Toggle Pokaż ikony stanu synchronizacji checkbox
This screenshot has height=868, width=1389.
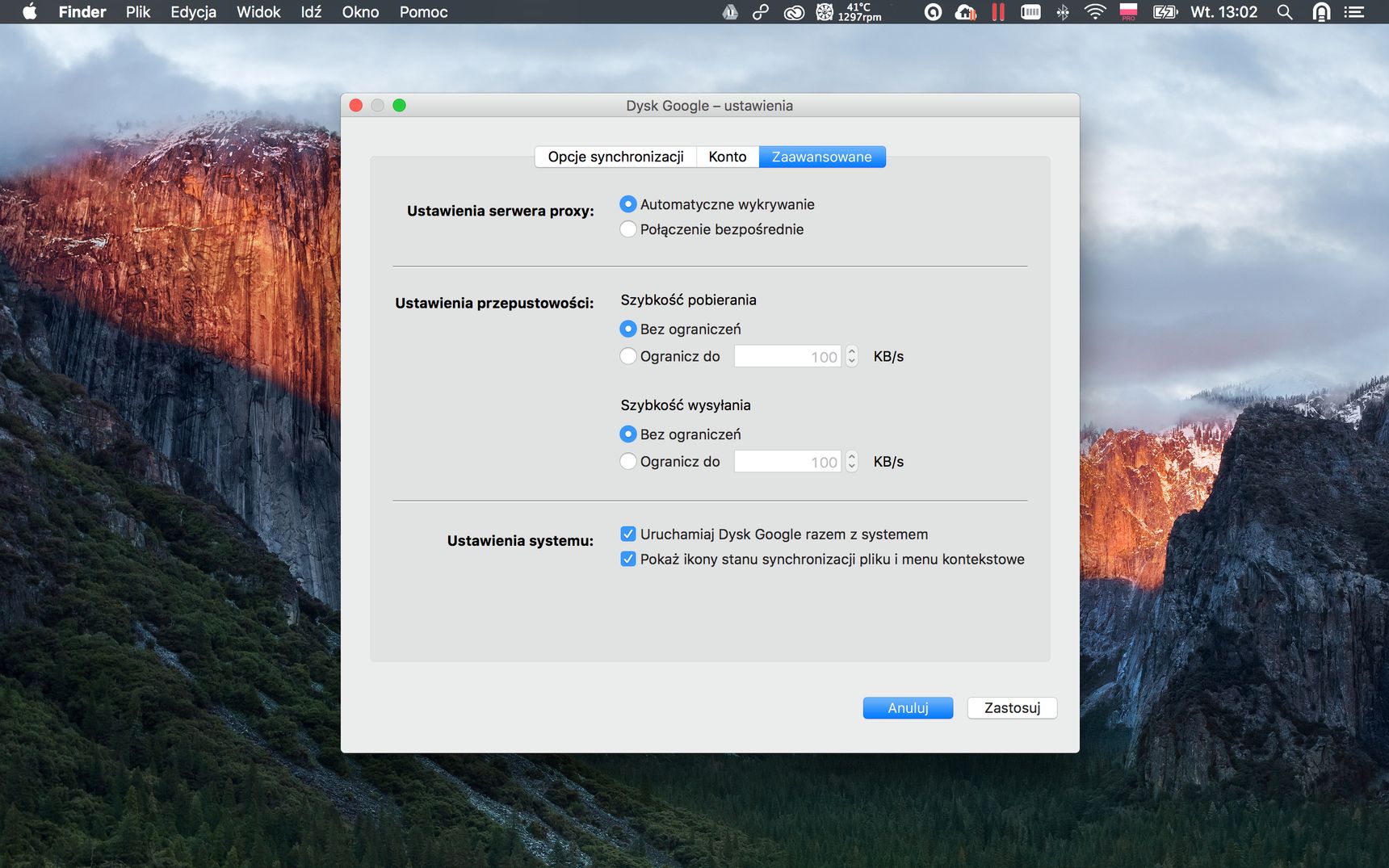[x=627, y=559]
